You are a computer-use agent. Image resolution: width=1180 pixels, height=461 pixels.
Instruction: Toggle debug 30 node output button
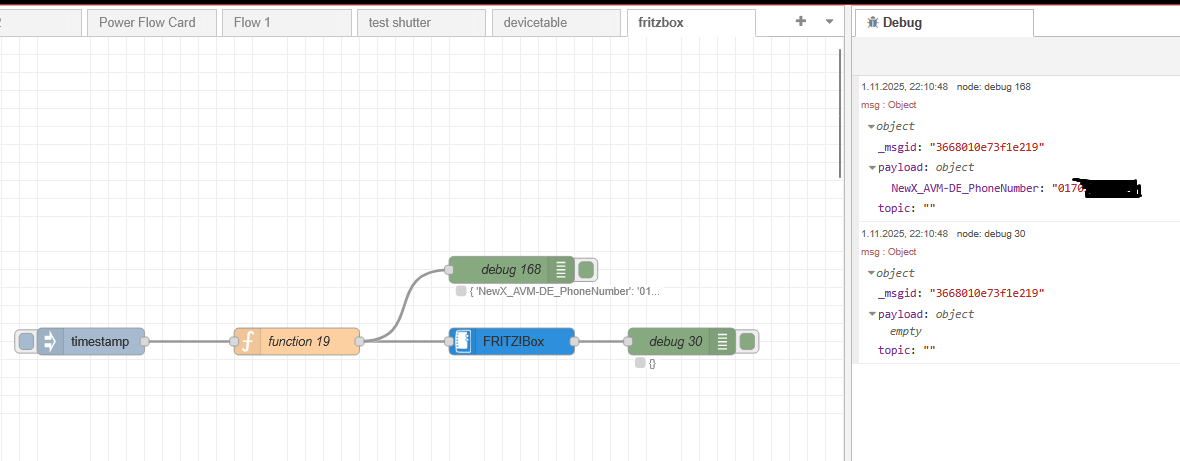pos(747,341)
